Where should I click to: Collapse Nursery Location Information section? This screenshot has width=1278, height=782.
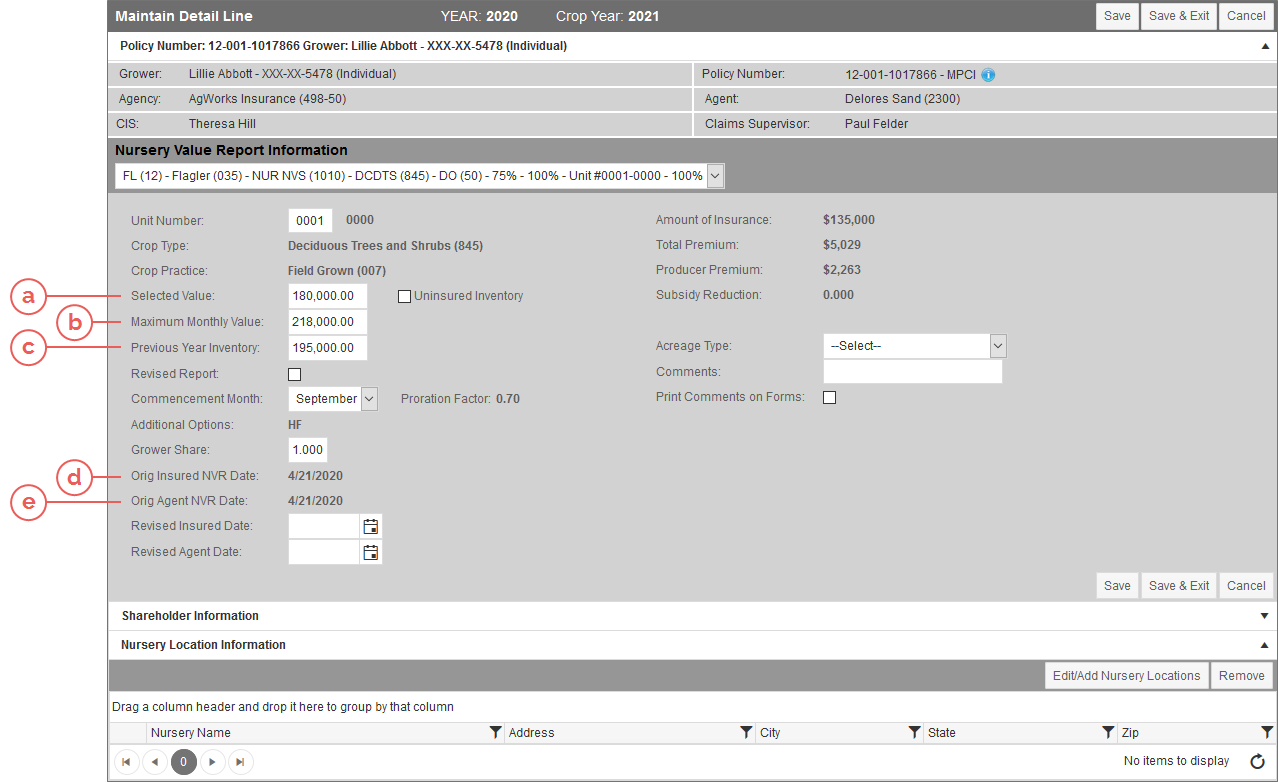click(1265, 645)
